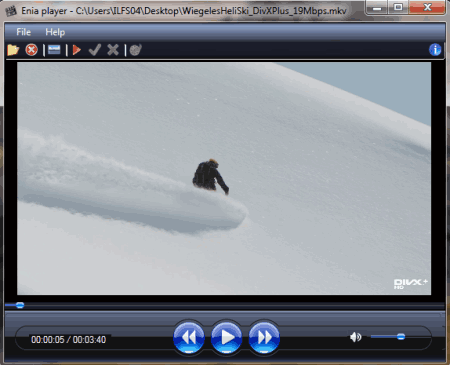Screen dimensions: 450x365
Task: Click the gray X cancel toolbar icon
Action: pyautogui.click(x=113, y=50)
